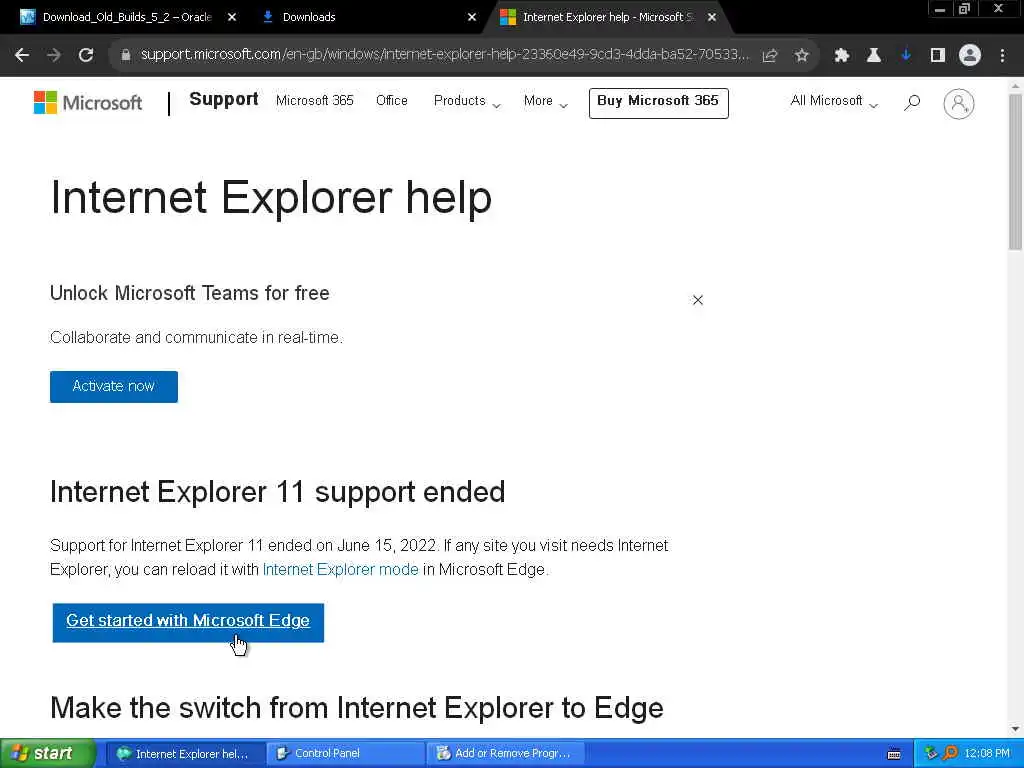The image size is (1024, 768).
Task: Select Internet Explorer help taskbar button
Action: tap(185, 754)
